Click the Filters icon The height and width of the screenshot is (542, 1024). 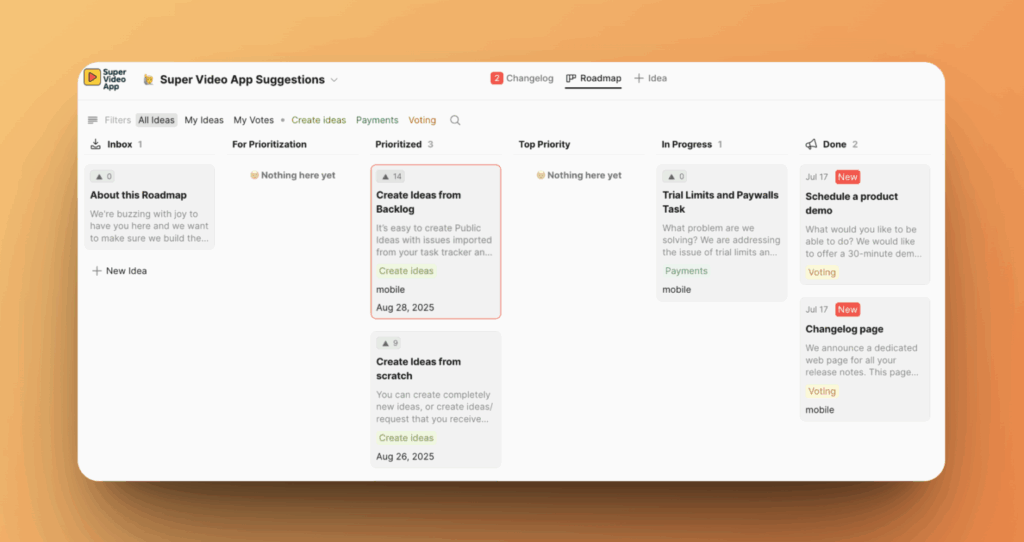93,120
